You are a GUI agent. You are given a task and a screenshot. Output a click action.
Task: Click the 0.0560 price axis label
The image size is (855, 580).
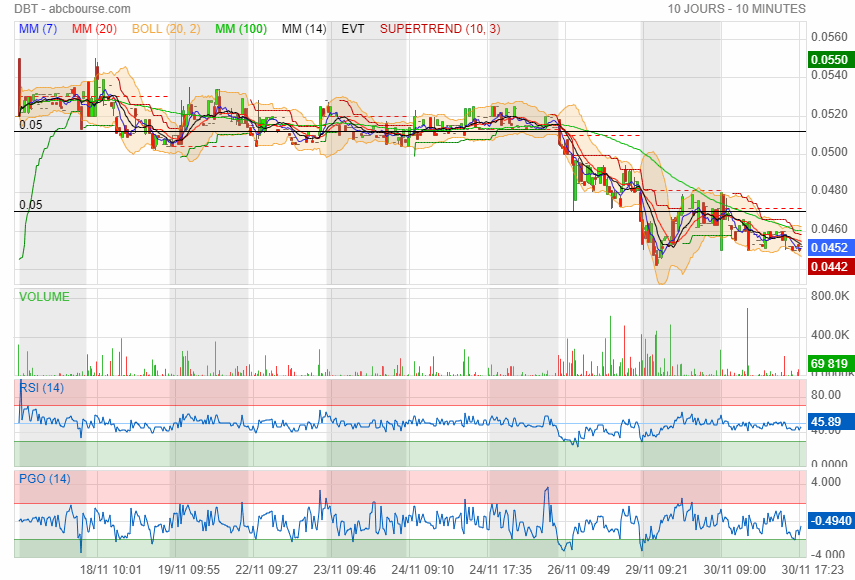[829, 37]
